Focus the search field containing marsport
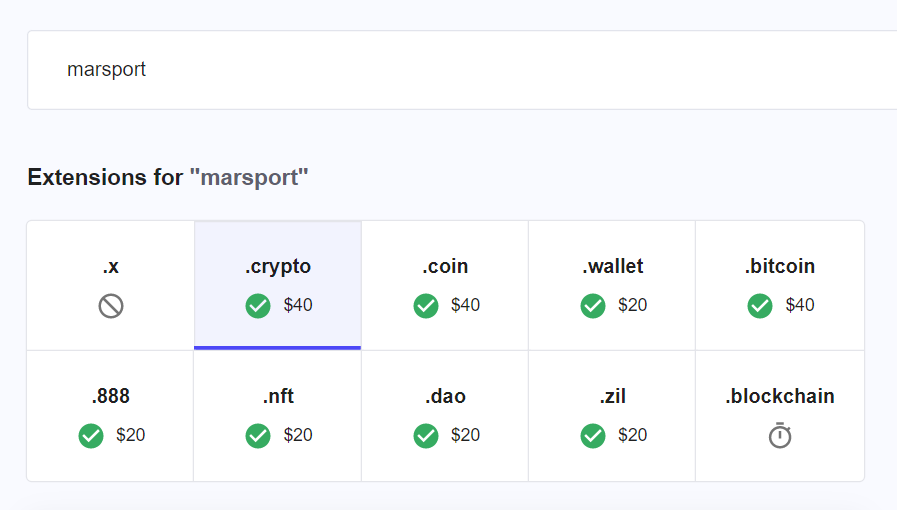This screenshot has height=510, width=897. click(x=462, y=70)
